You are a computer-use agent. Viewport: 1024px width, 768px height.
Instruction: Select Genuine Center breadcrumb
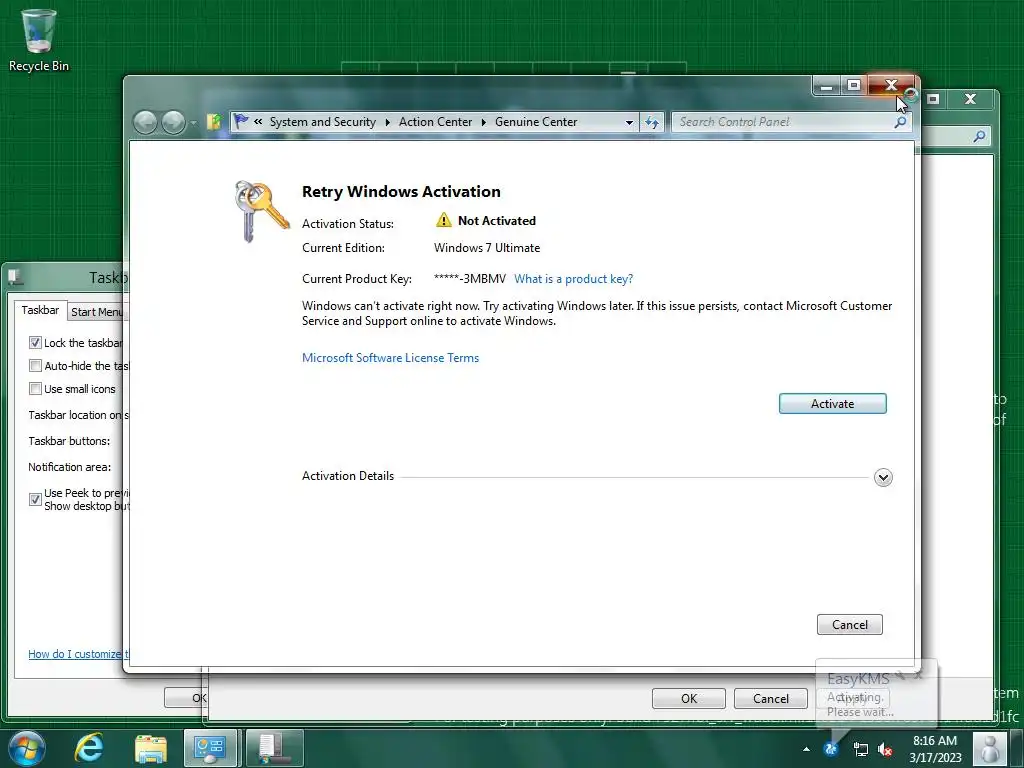click(536, 122)
